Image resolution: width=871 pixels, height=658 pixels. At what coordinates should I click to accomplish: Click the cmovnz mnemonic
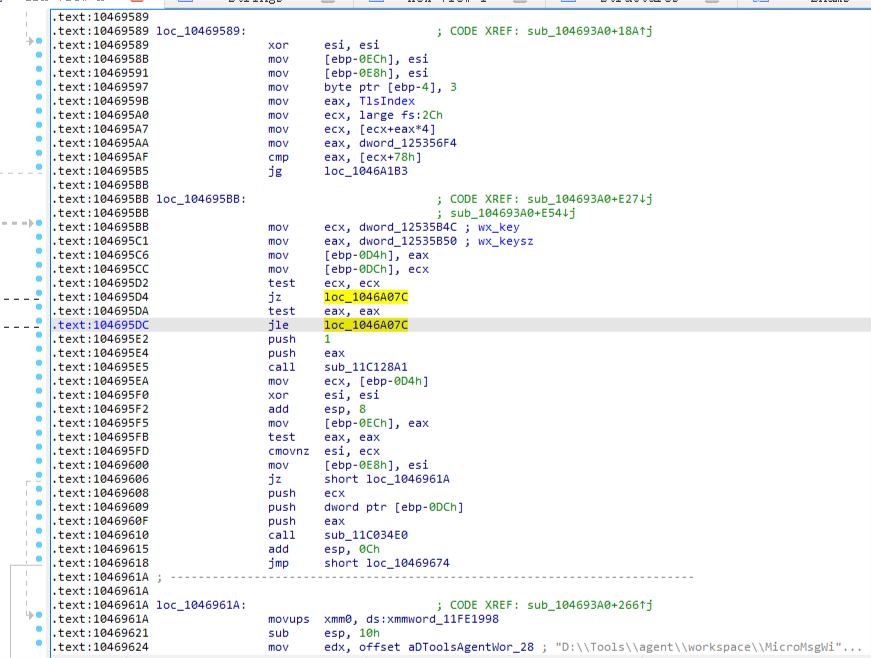pyautogui.click(x=288, y=451)
